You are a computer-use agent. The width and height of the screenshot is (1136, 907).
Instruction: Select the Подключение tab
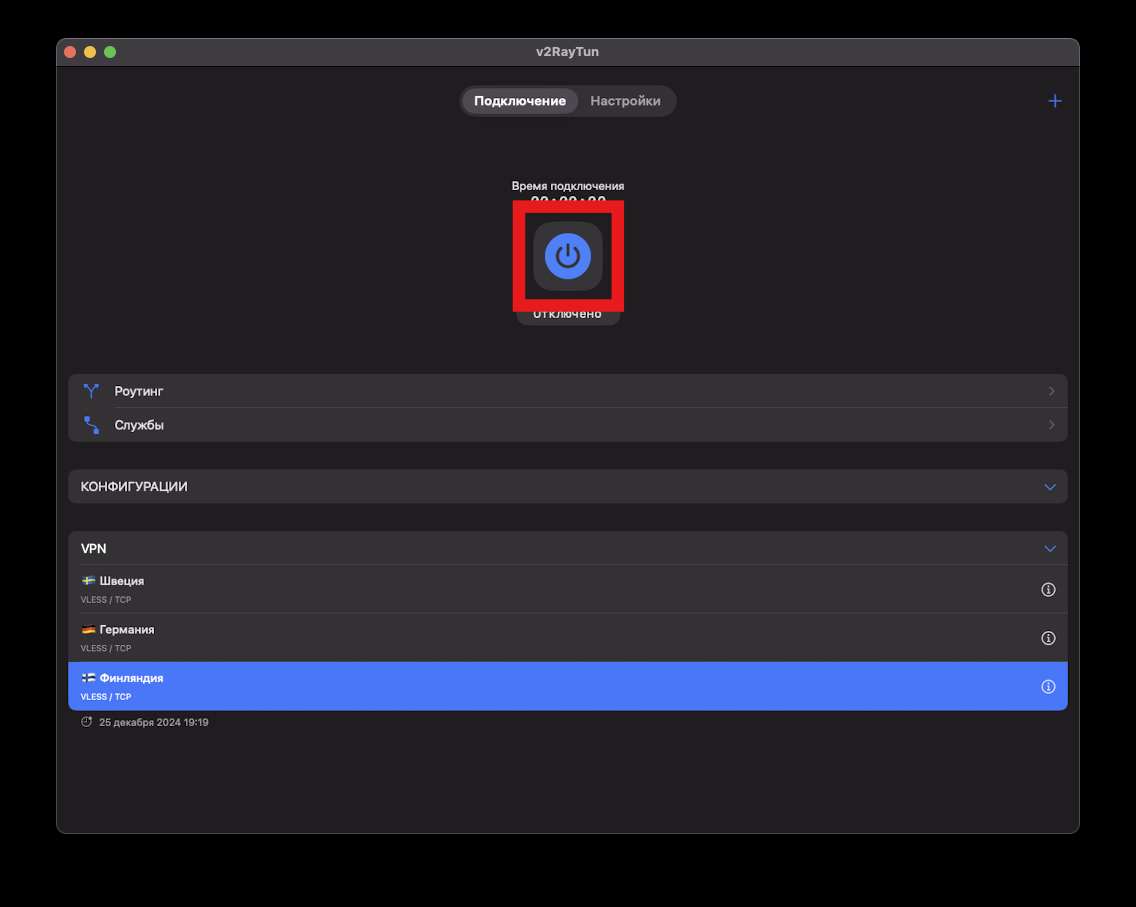(x=520, y=101)
